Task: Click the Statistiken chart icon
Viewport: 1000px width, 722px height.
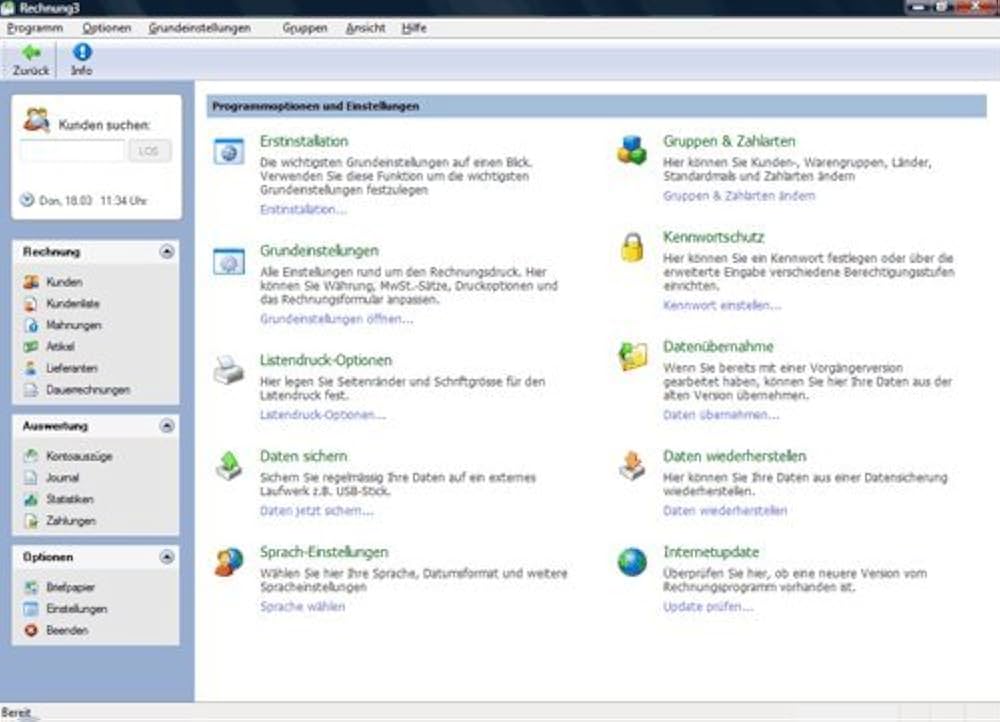Action: 31,499
